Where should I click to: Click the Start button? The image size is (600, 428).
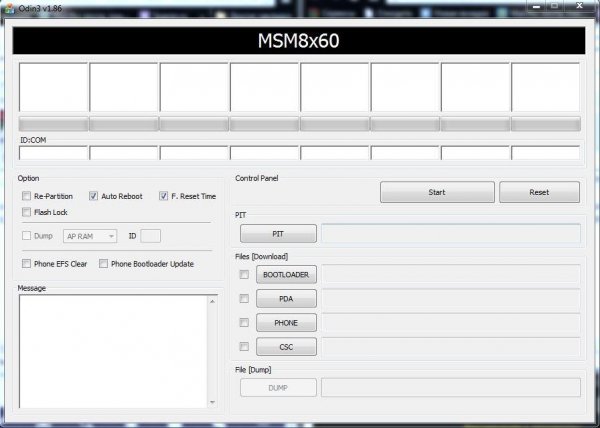[x=437, y=192]
